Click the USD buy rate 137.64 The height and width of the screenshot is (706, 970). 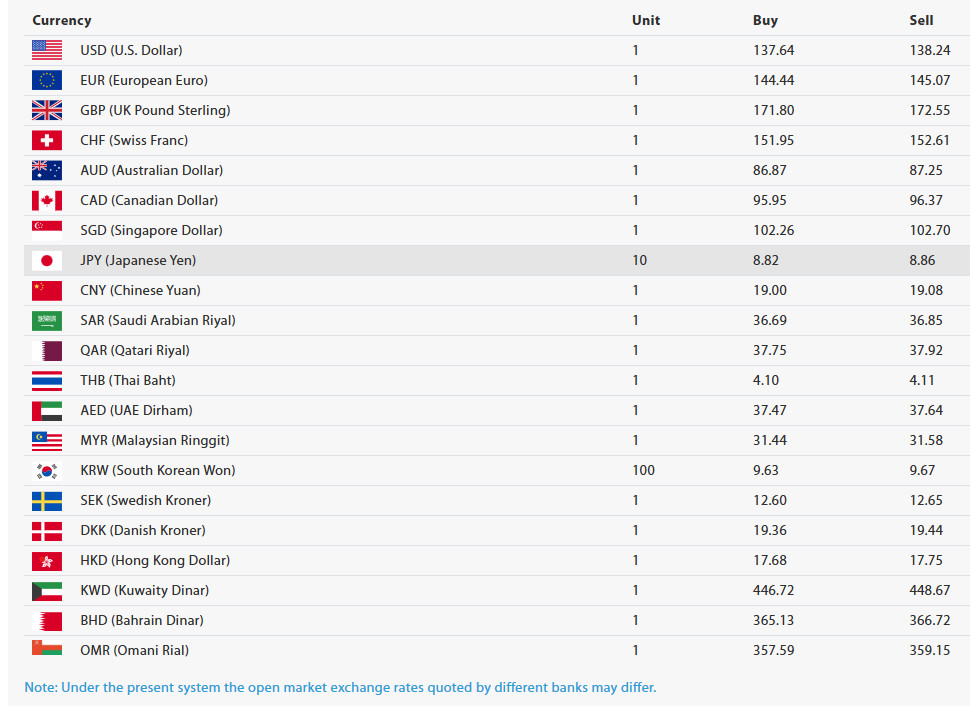[x=773, y=50]
